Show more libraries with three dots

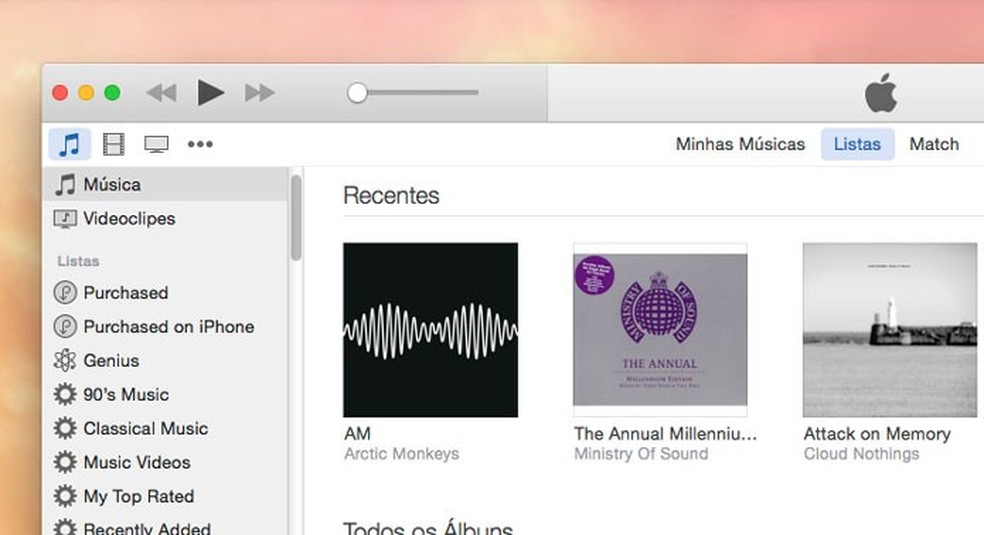click(200, 144)
